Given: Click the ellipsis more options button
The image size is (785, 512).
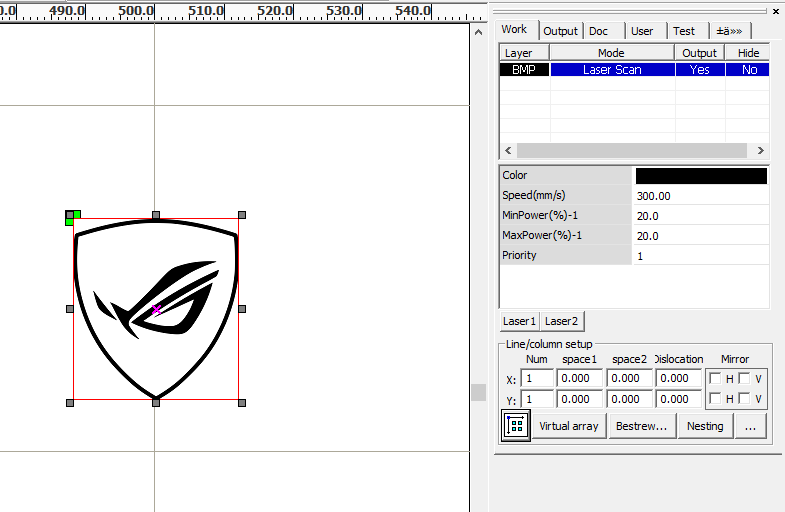Looking at the screenshot, I should point(750,426).
